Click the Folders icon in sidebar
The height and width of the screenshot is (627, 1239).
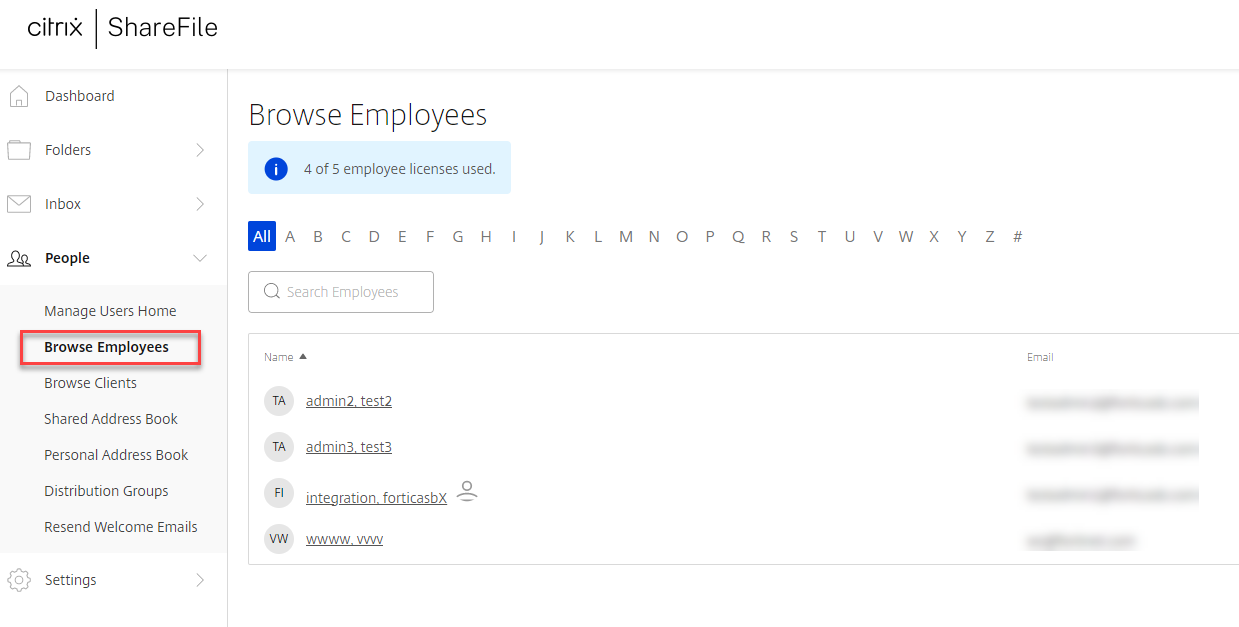point(19,150)
